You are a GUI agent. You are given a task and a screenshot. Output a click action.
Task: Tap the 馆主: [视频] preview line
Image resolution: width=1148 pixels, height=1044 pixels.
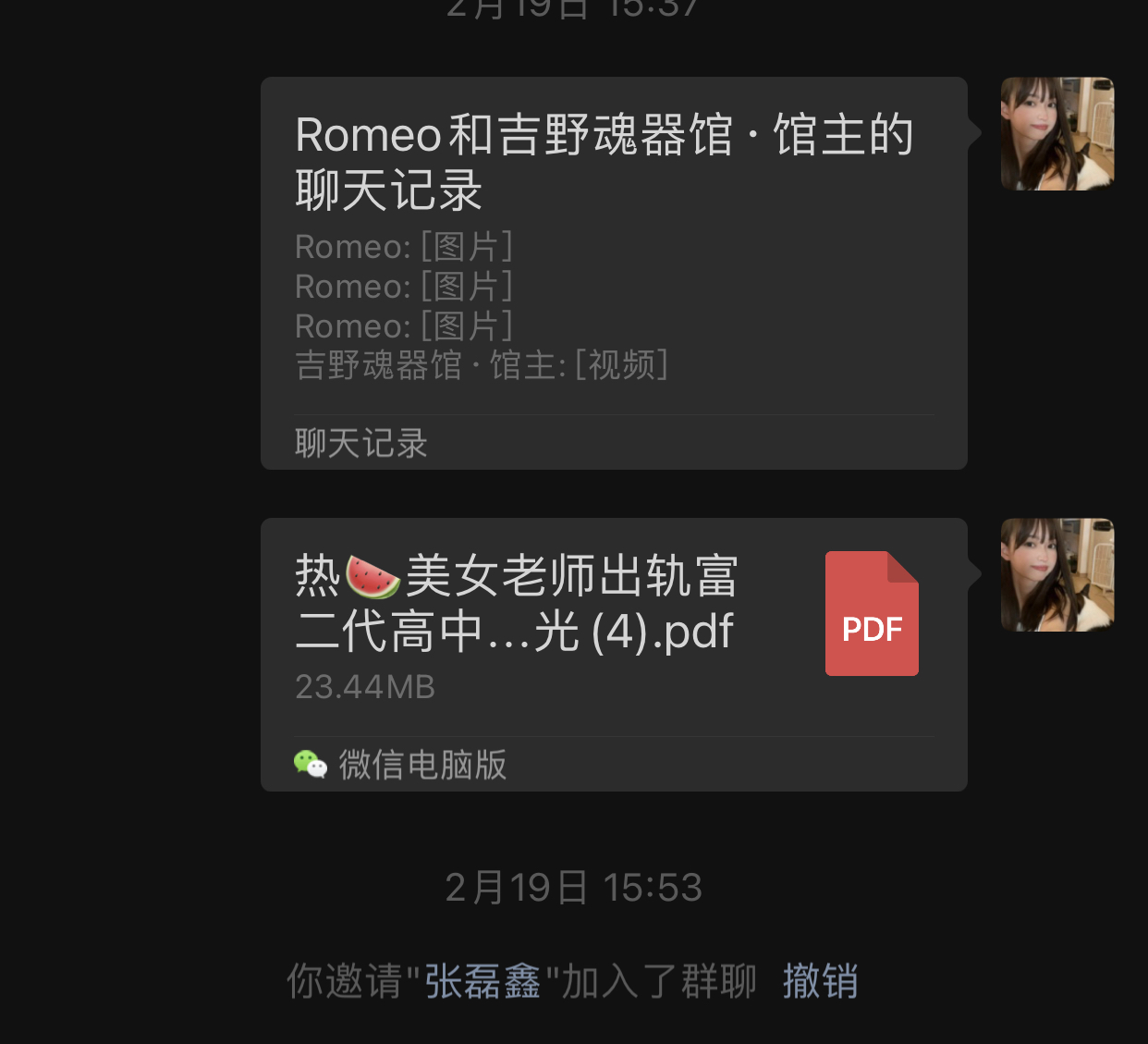point(482,365)
